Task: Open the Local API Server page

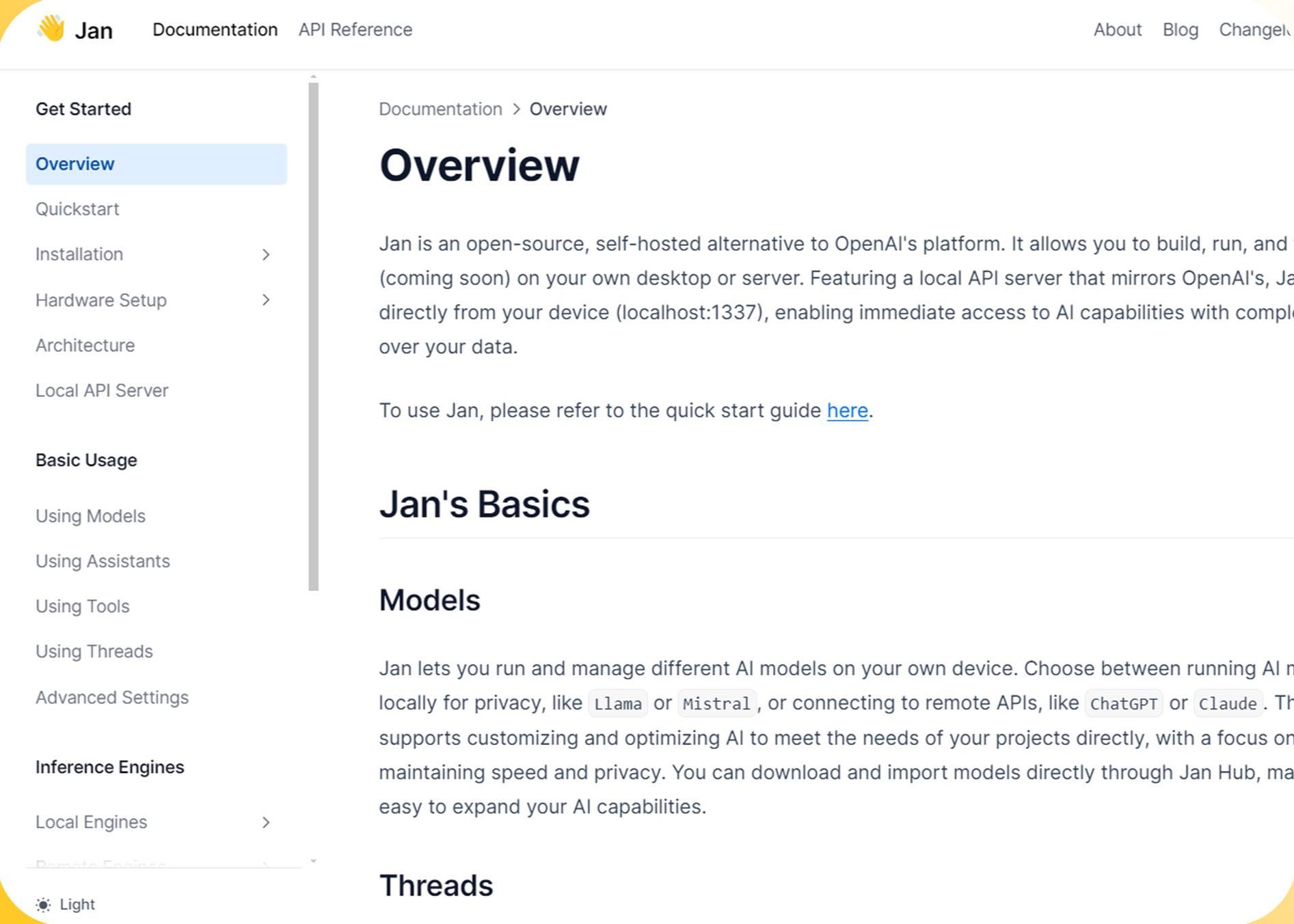Action: [102, 390]
